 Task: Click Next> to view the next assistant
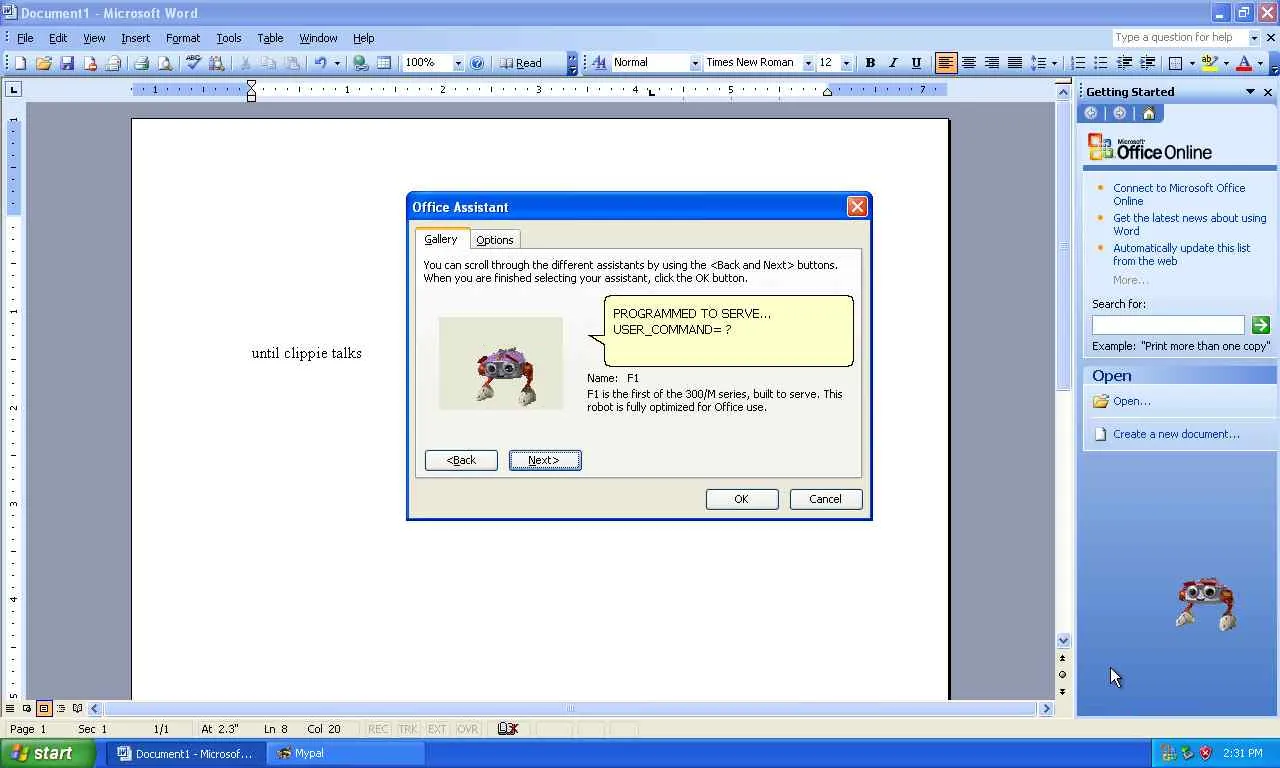coord(545,460)
